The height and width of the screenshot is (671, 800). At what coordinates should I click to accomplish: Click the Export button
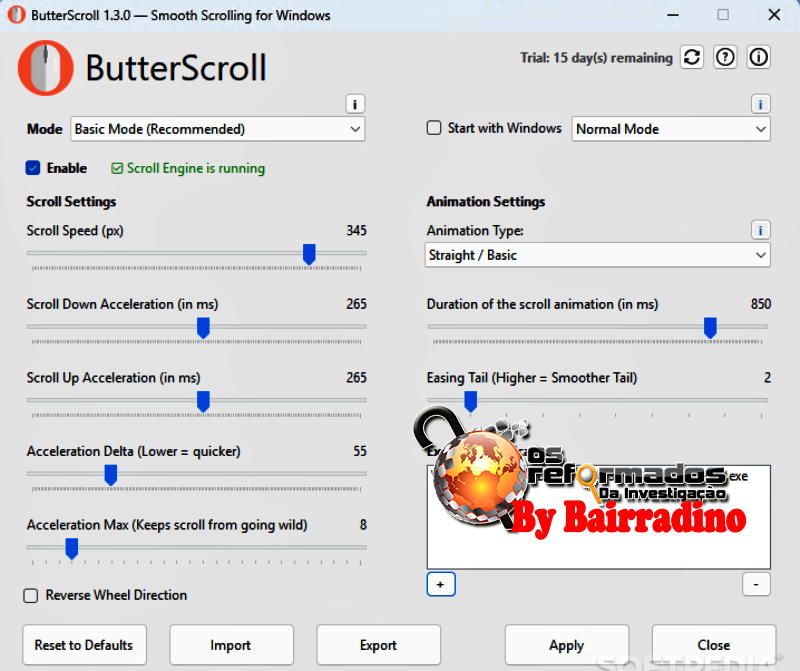pos(378,645)
